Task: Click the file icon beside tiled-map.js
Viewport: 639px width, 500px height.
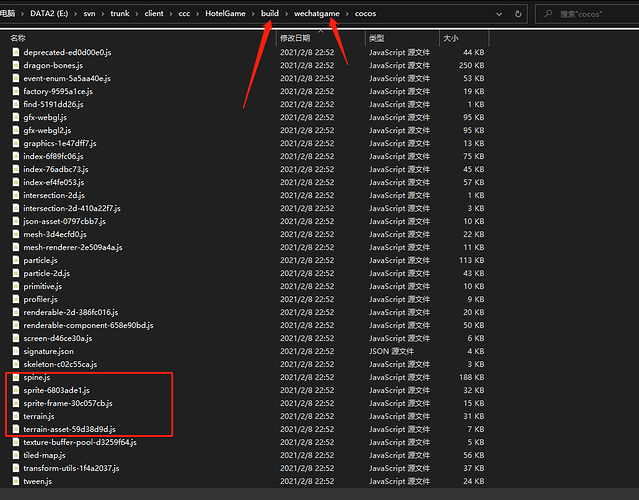Action: click(x=16, y=455)
